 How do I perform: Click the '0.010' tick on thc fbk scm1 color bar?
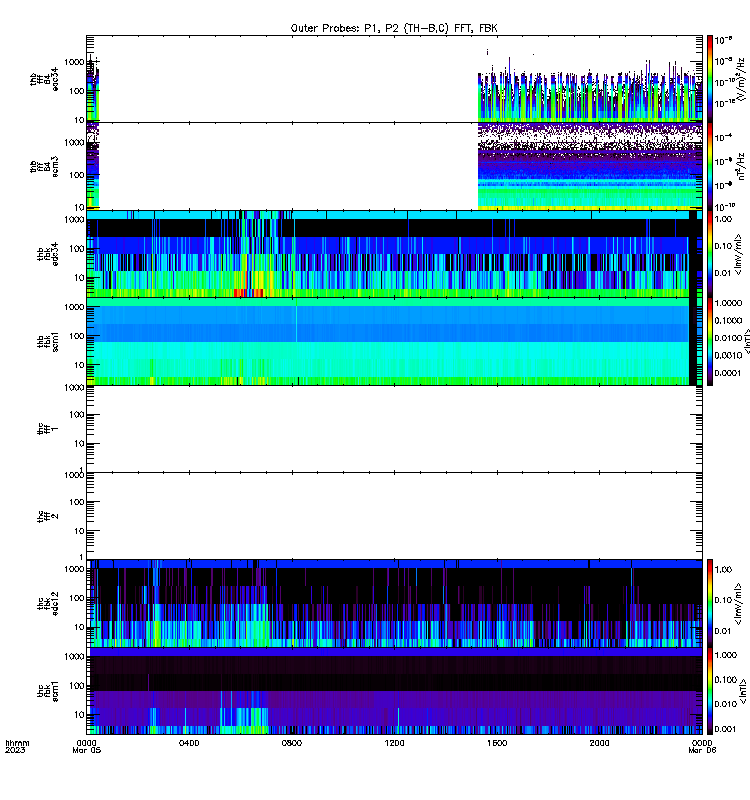(x=725, y=704)
